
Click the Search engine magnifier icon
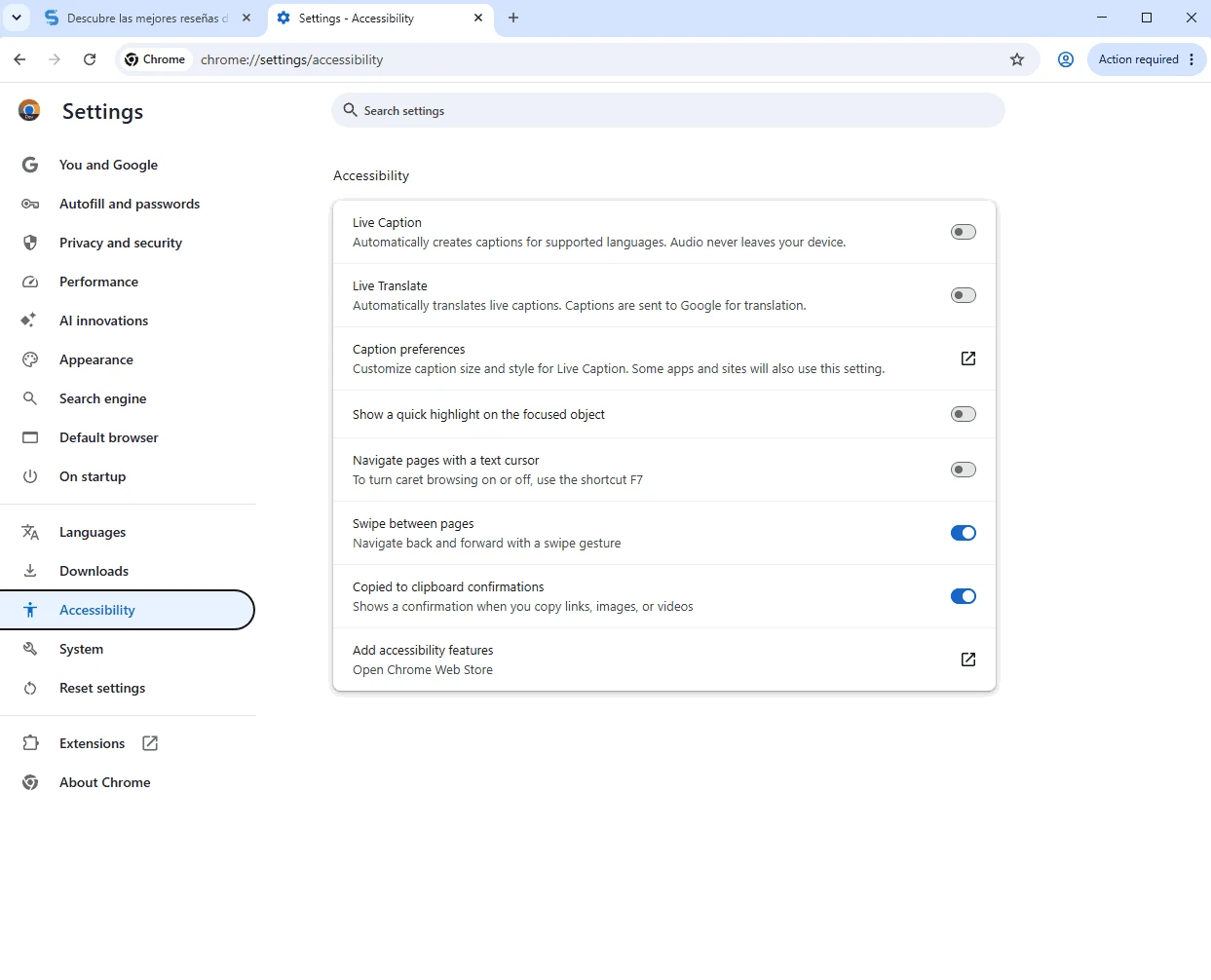pyautogui.click(x=30, y=398)
